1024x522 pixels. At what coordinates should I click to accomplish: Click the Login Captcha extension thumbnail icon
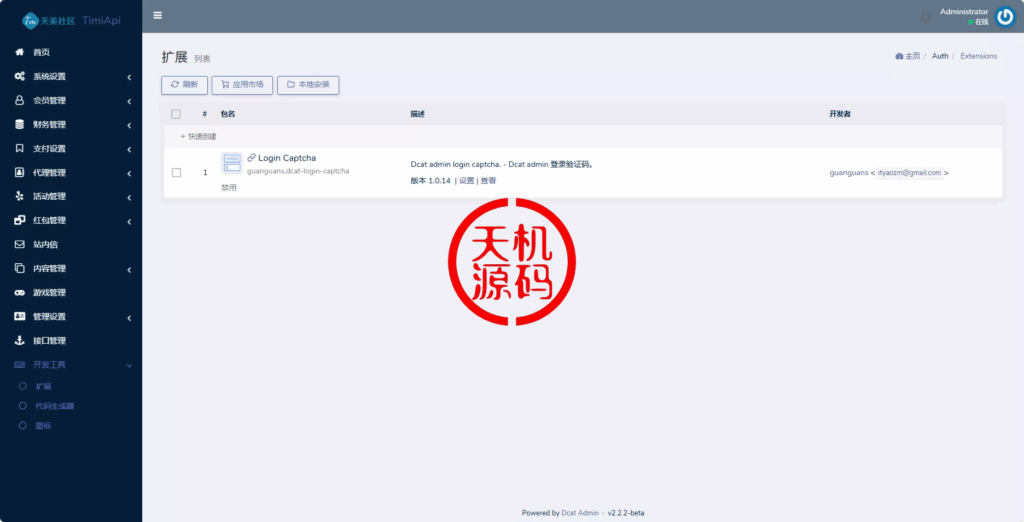pos(231,163)
